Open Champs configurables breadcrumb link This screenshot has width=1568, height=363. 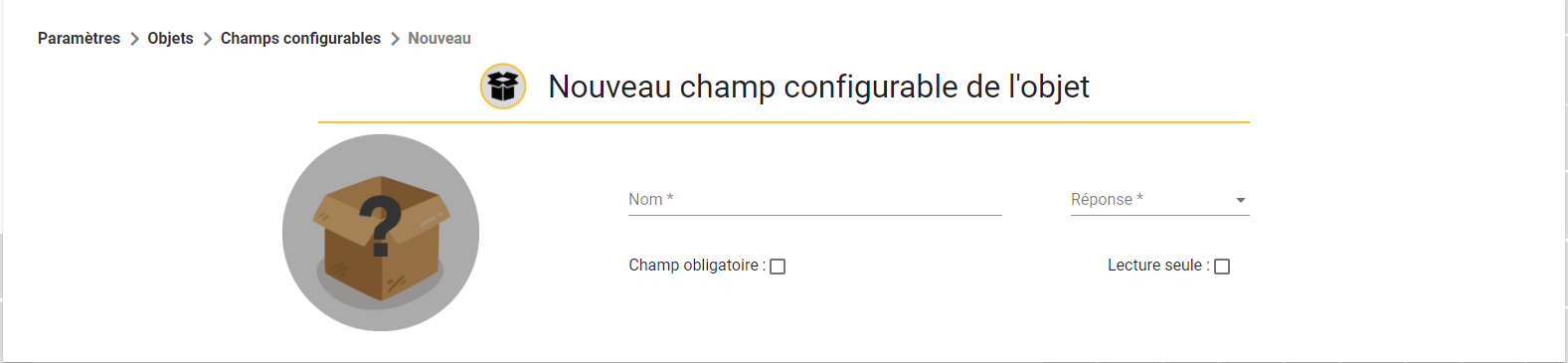click(x=300, y=39)
